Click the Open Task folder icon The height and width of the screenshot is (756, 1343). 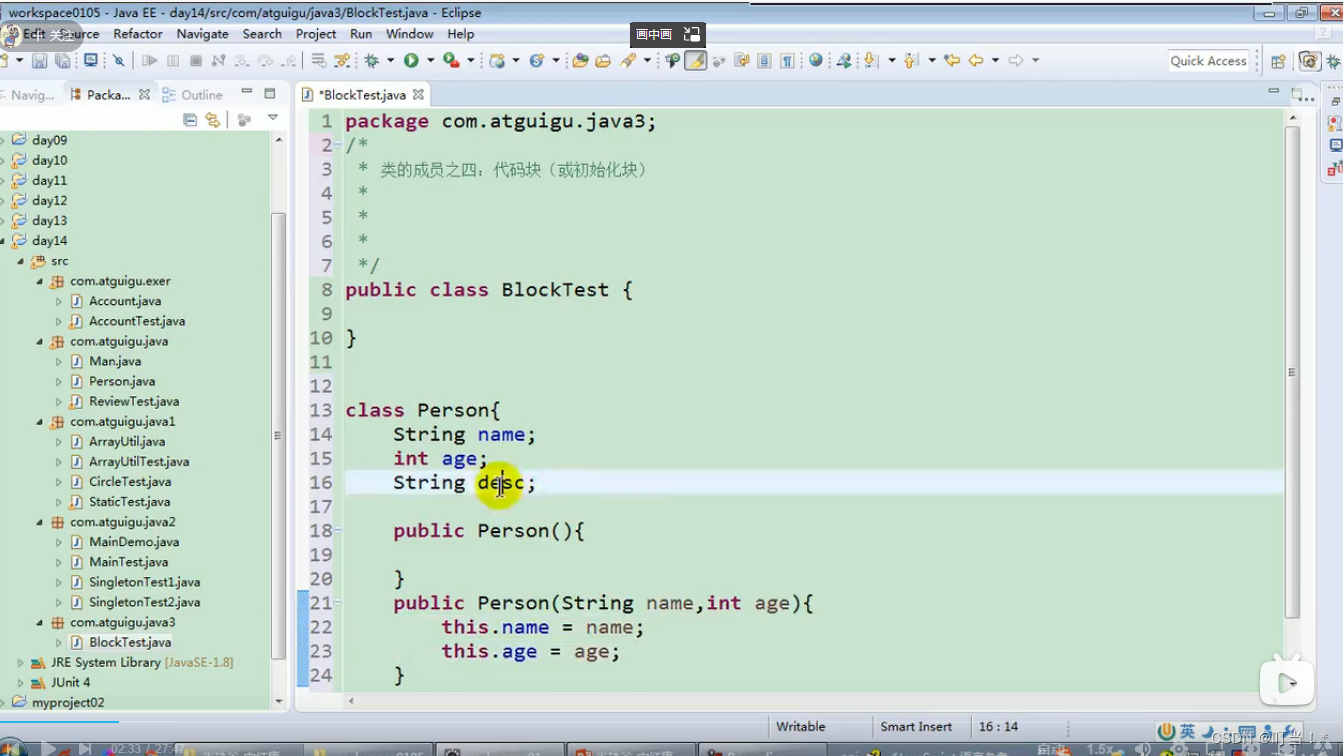(x=603, y=61)
